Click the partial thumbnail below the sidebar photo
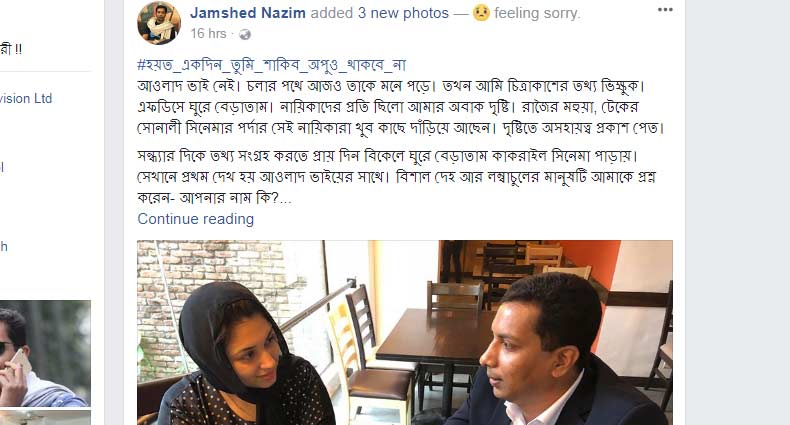 click(45, 417)
